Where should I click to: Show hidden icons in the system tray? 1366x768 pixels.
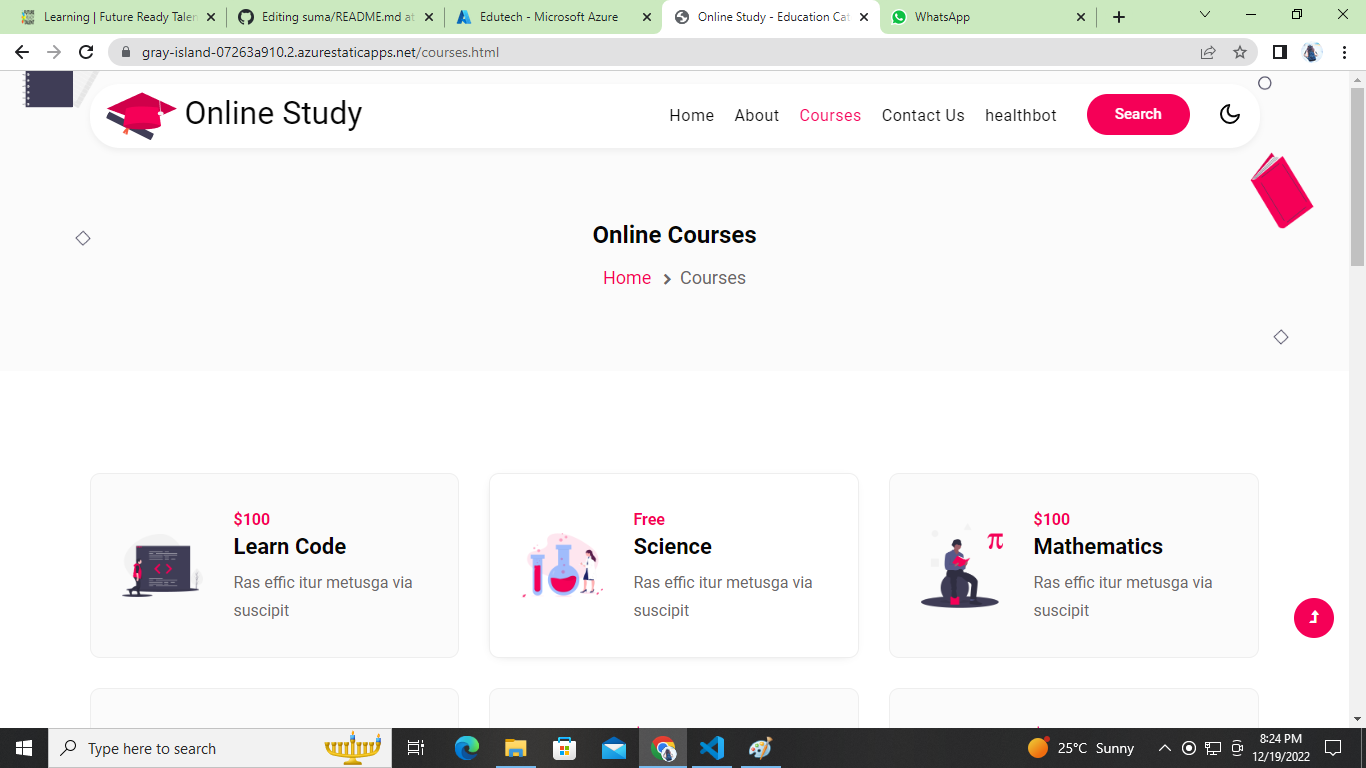tap(1164, 747)
